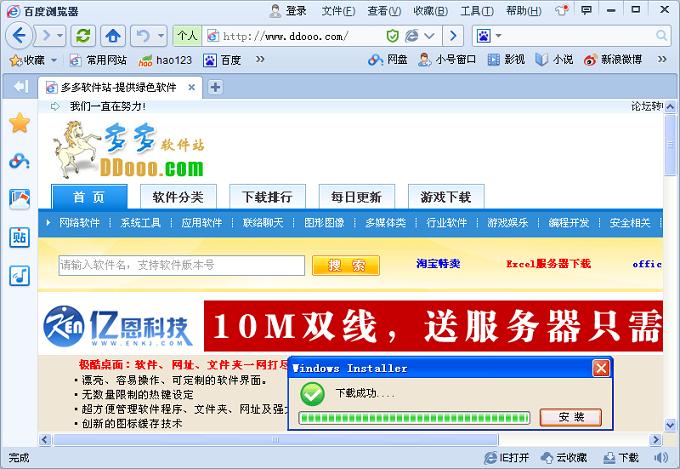Open the hao123 bookmark
The image size is (680, 469).
tap(165, 60)
